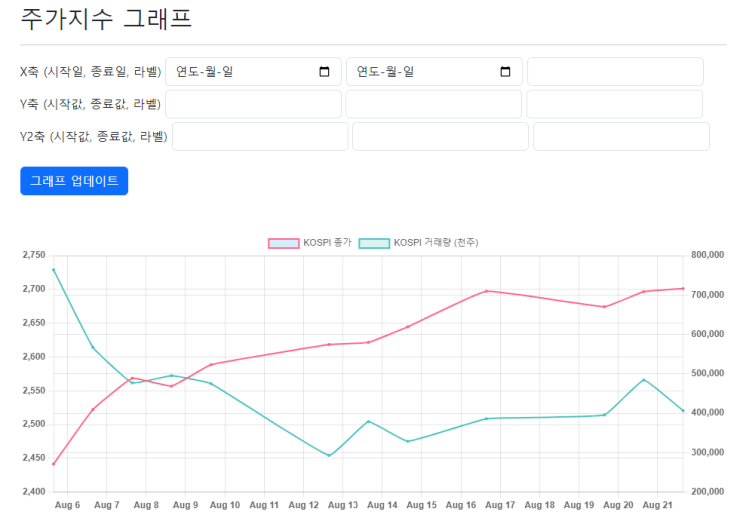Click the Aug 19 axis label
Screen dimensions: 743x521
(x=579, y=505)
